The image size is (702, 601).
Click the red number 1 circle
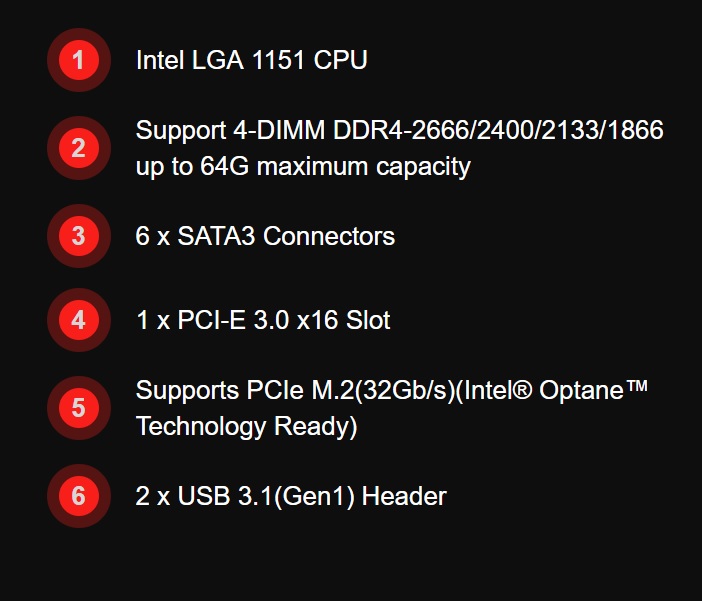click(x=79, y=60)
